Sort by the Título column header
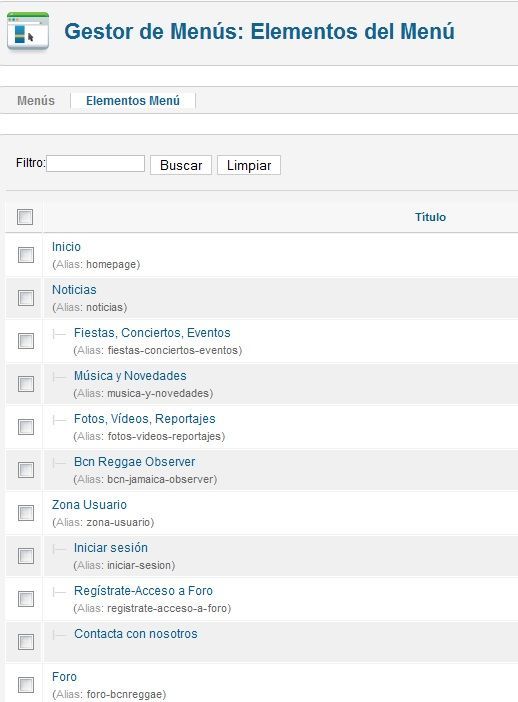The height and width of the screenshot is (702, 518). tap(430, 217)
